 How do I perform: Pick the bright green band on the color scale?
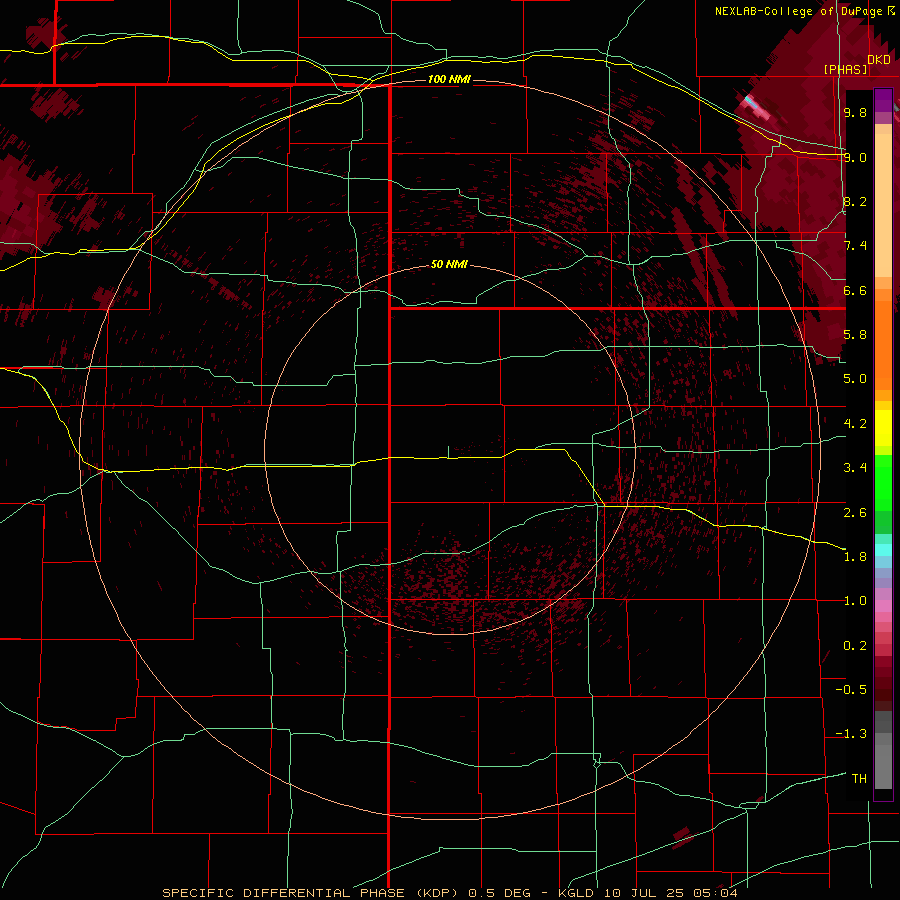pyautogui.click(x=883, y=483)
